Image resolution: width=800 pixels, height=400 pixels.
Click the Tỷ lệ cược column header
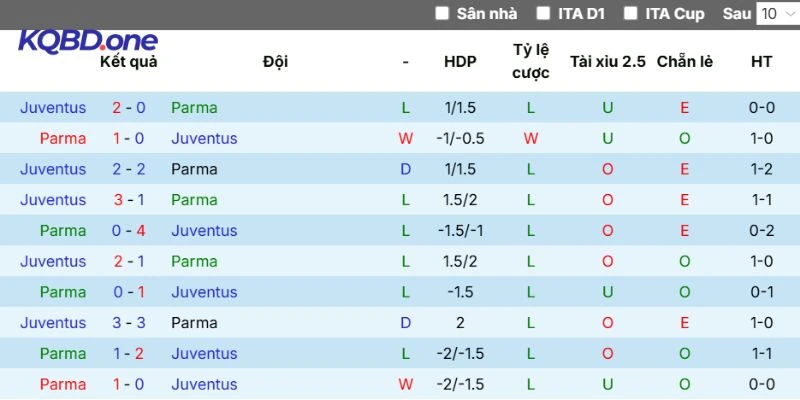click(x=531, y=62)
